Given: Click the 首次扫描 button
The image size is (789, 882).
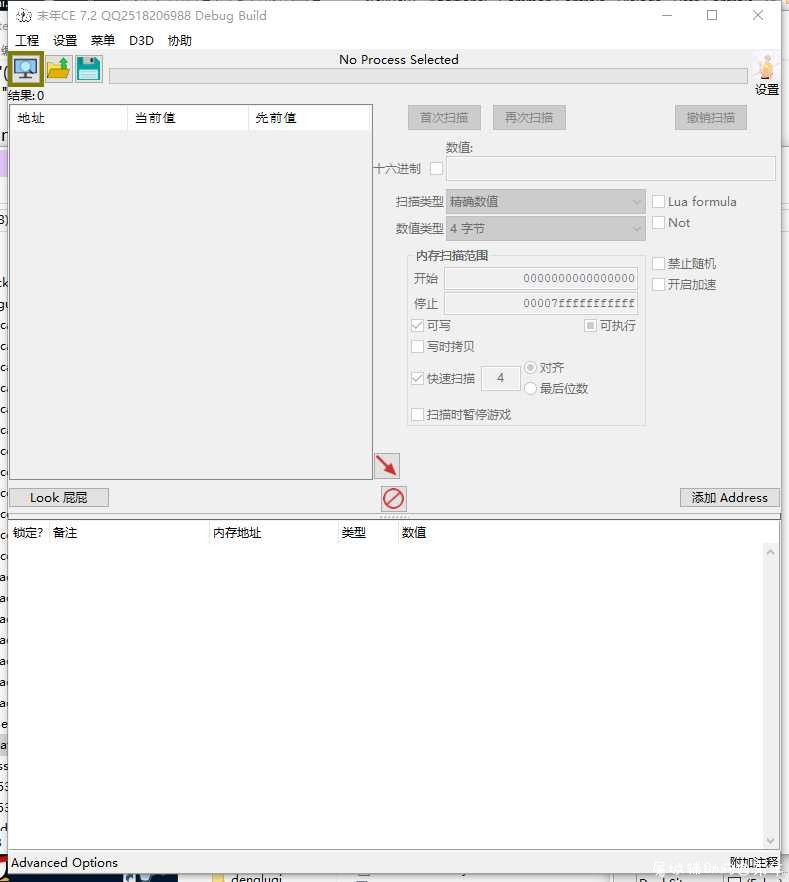Looking at the screenshot, I should (444, 118).
